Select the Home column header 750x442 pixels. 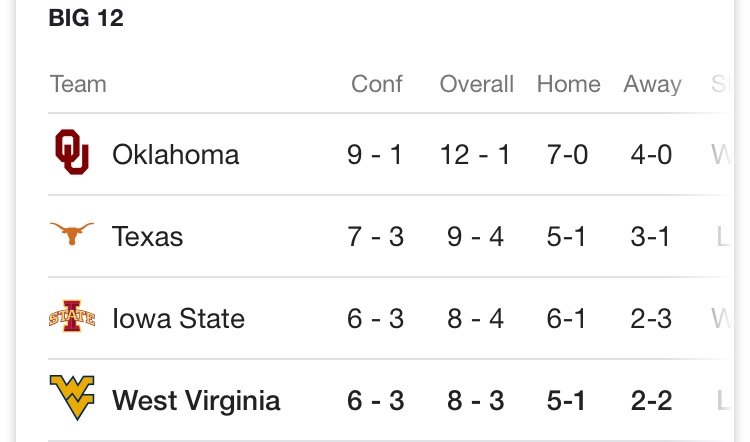[x=569, y=84]
